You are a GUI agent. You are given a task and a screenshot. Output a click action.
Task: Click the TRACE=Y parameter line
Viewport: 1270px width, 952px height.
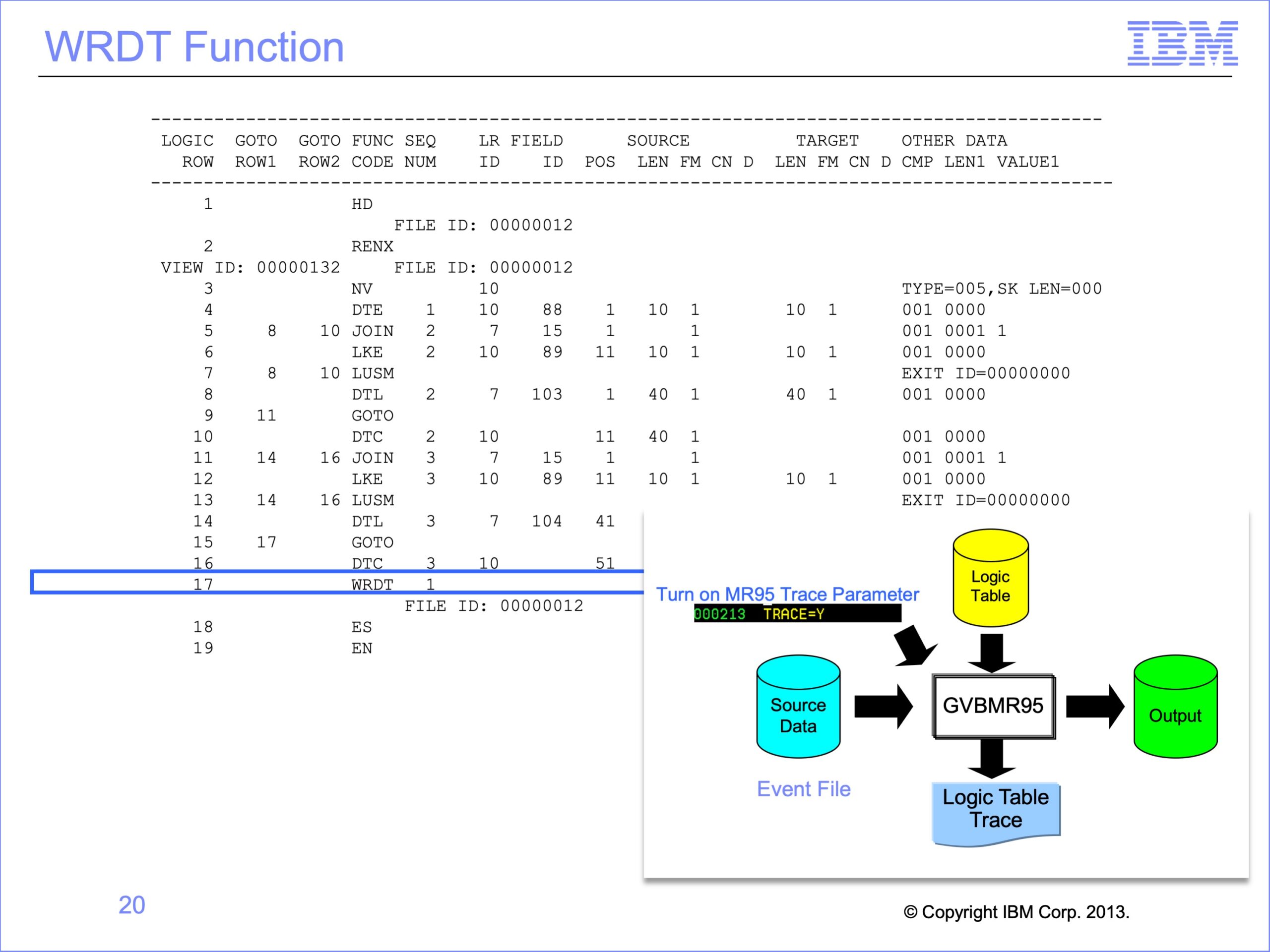point(797,614)
